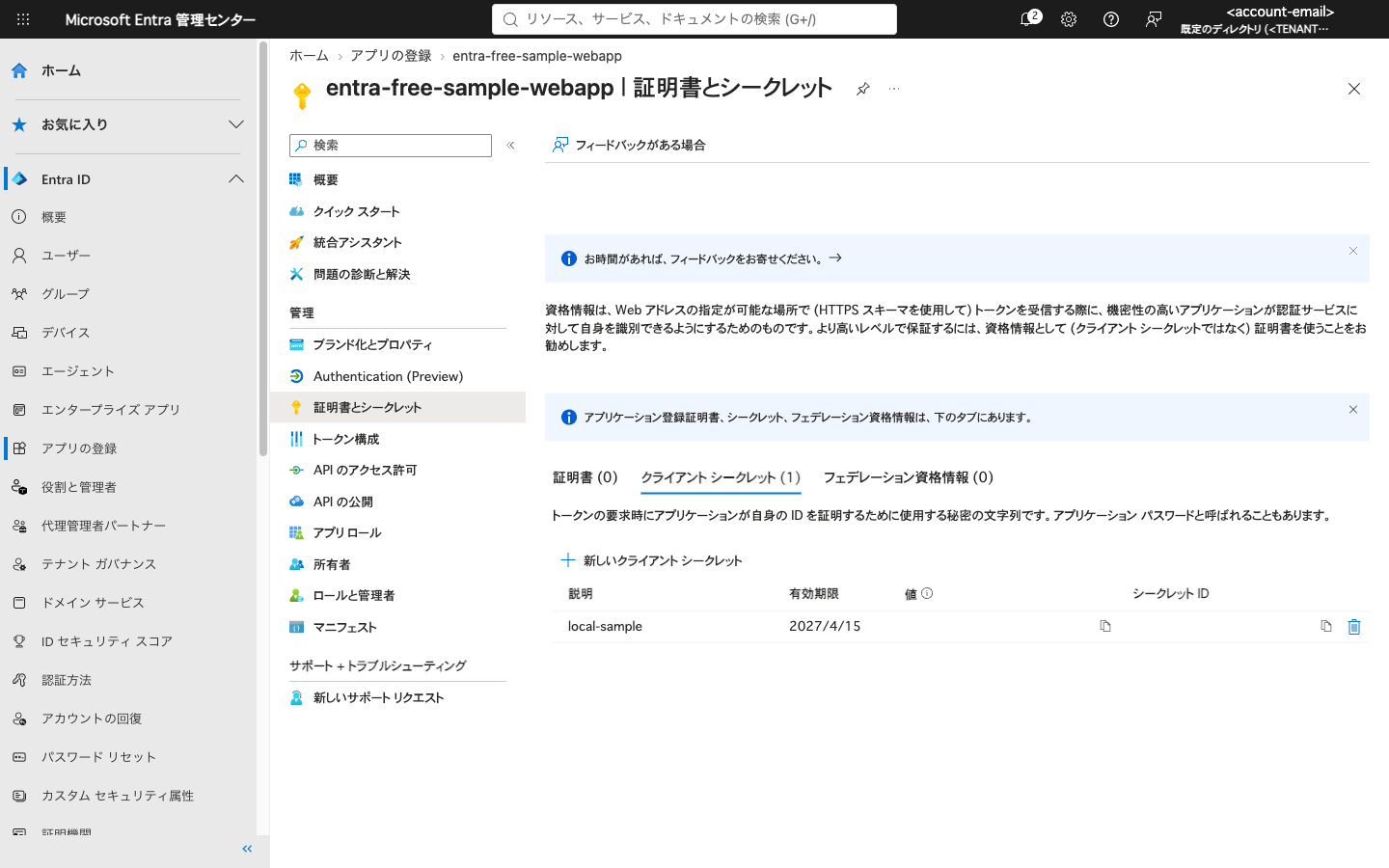Focus the global resource search box
This screenshot has height=868, width=1389.
pos(694,19)
